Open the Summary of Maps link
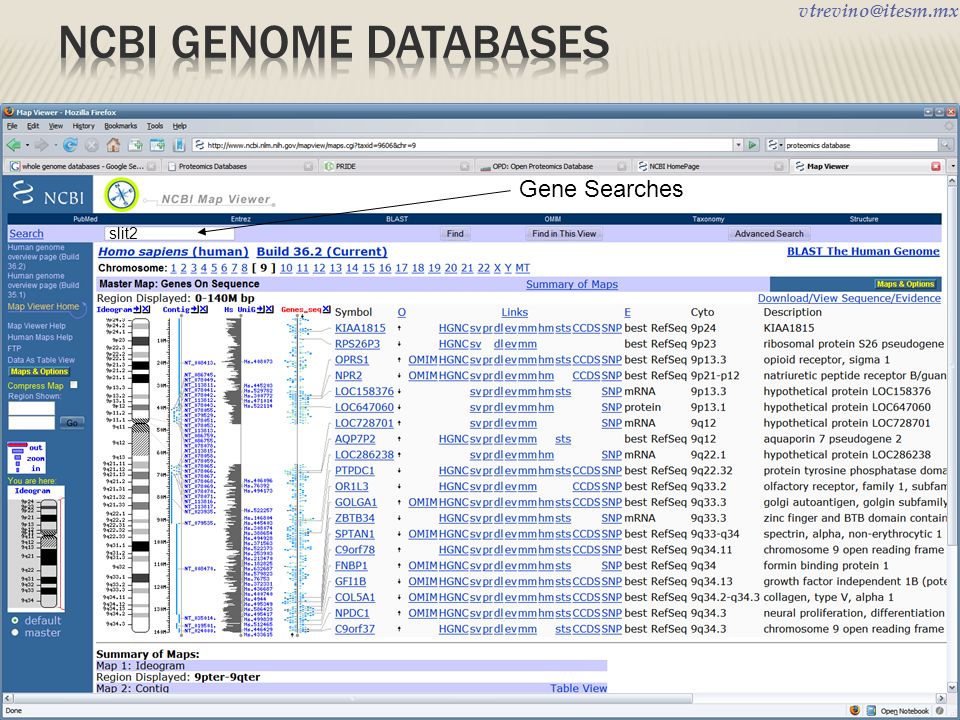The width and height of the screenshot is (960, 720). pyautogui.click(x=572, y=284)
